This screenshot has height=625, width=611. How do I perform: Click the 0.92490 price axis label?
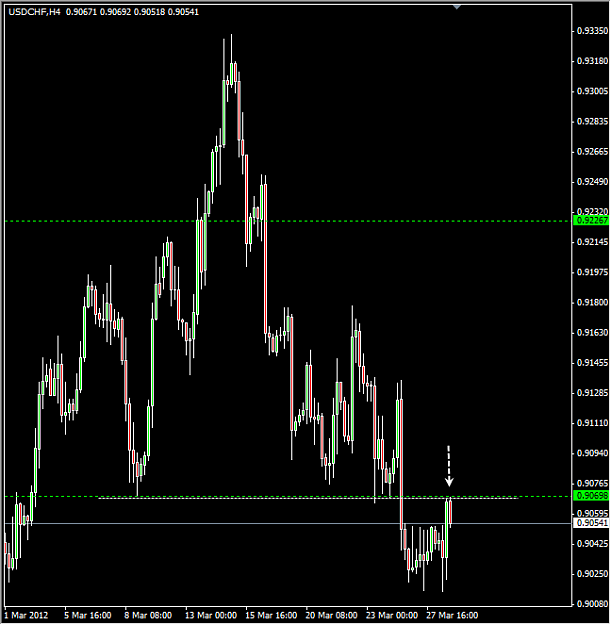point(593,182)
